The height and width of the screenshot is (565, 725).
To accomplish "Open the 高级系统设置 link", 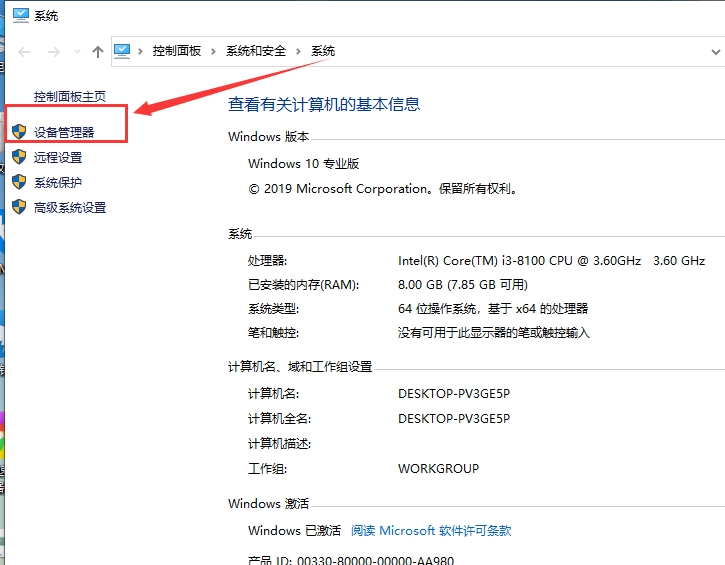I will coord(70,207).
